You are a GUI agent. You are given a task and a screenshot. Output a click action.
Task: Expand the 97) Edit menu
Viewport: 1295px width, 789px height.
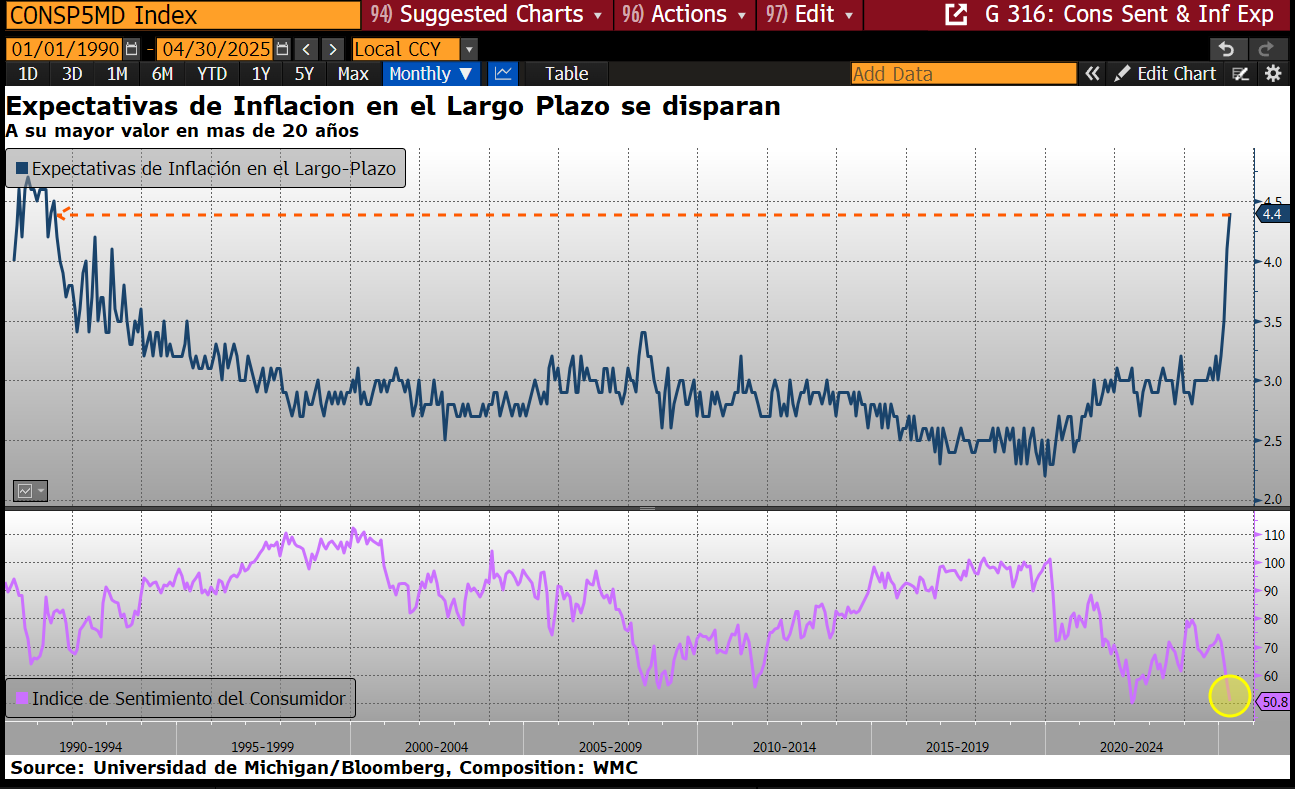pos(811,14)
